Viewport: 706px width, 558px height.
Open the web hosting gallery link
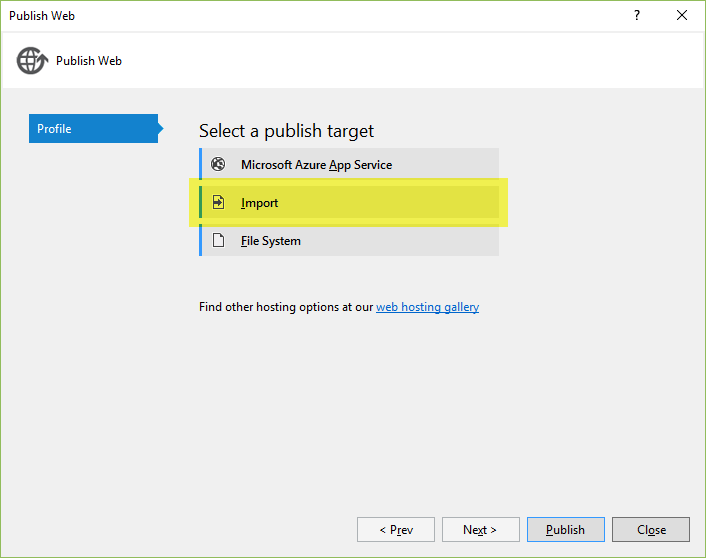tap(427, 307)
